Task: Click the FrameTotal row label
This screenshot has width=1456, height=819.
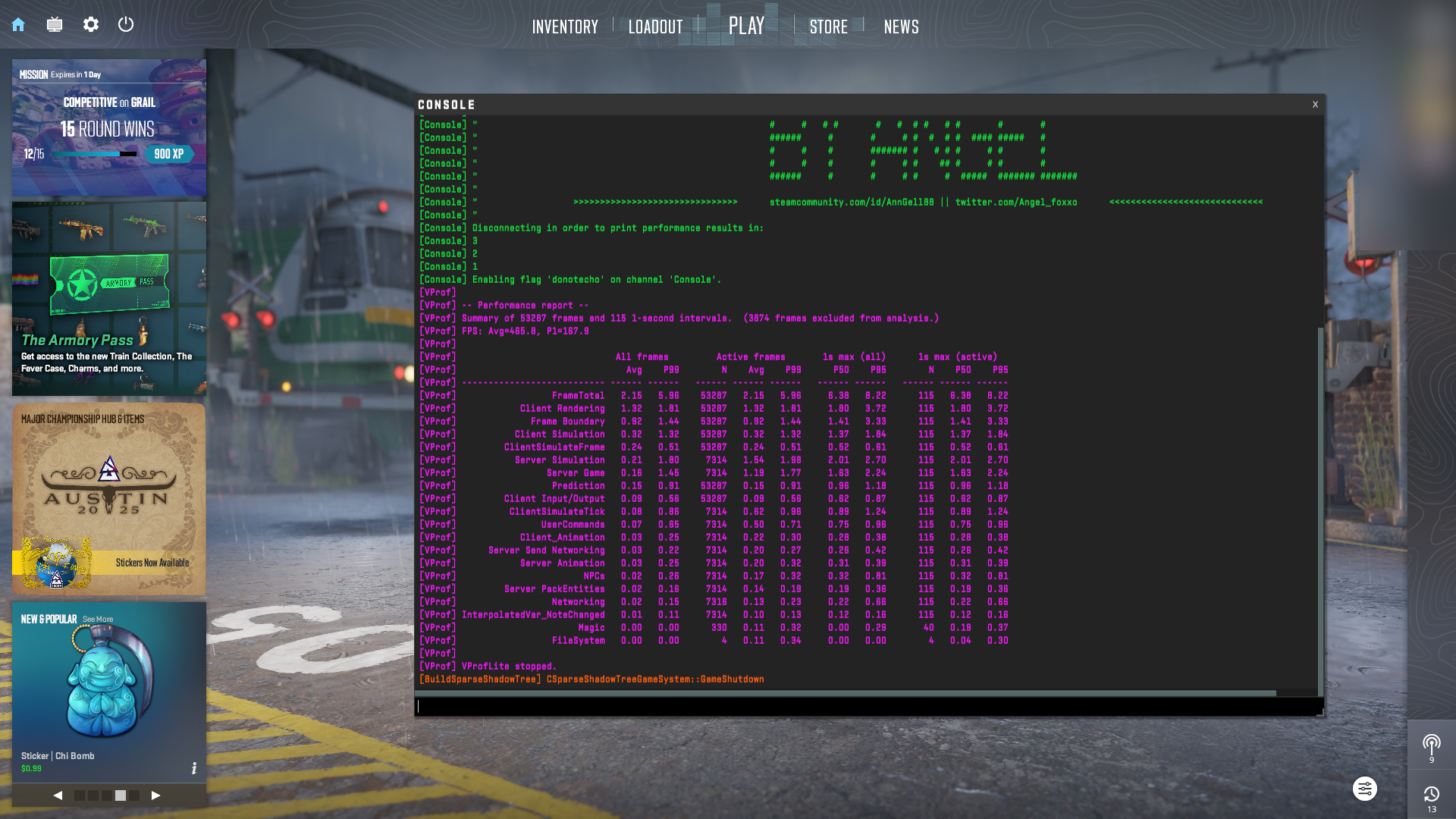Action: click(x=578, y=396)
